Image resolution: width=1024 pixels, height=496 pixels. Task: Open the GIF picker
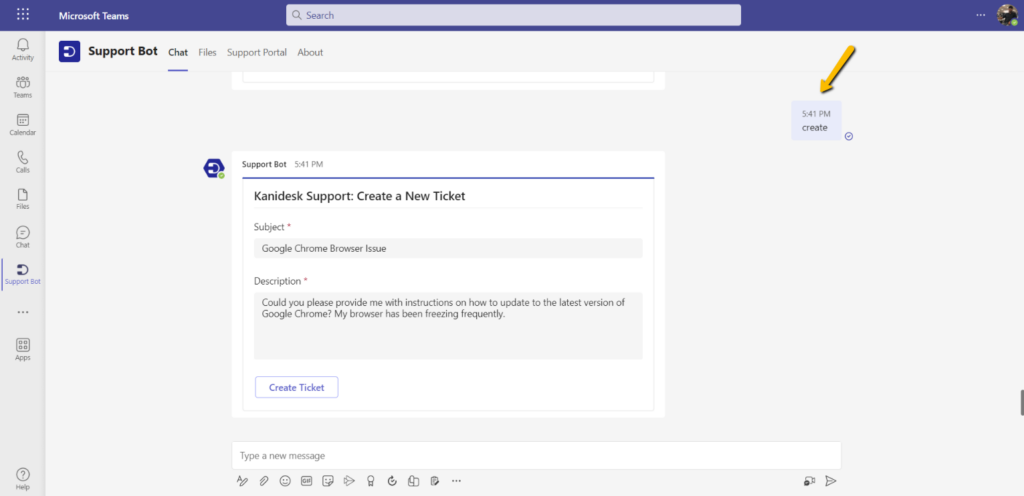pos(306,481)
